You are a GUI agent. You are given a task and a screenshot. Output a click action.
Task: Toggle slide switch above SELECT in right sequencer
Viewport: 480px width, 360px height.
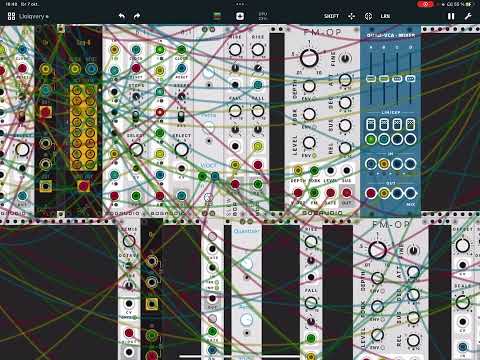point(181,117)
